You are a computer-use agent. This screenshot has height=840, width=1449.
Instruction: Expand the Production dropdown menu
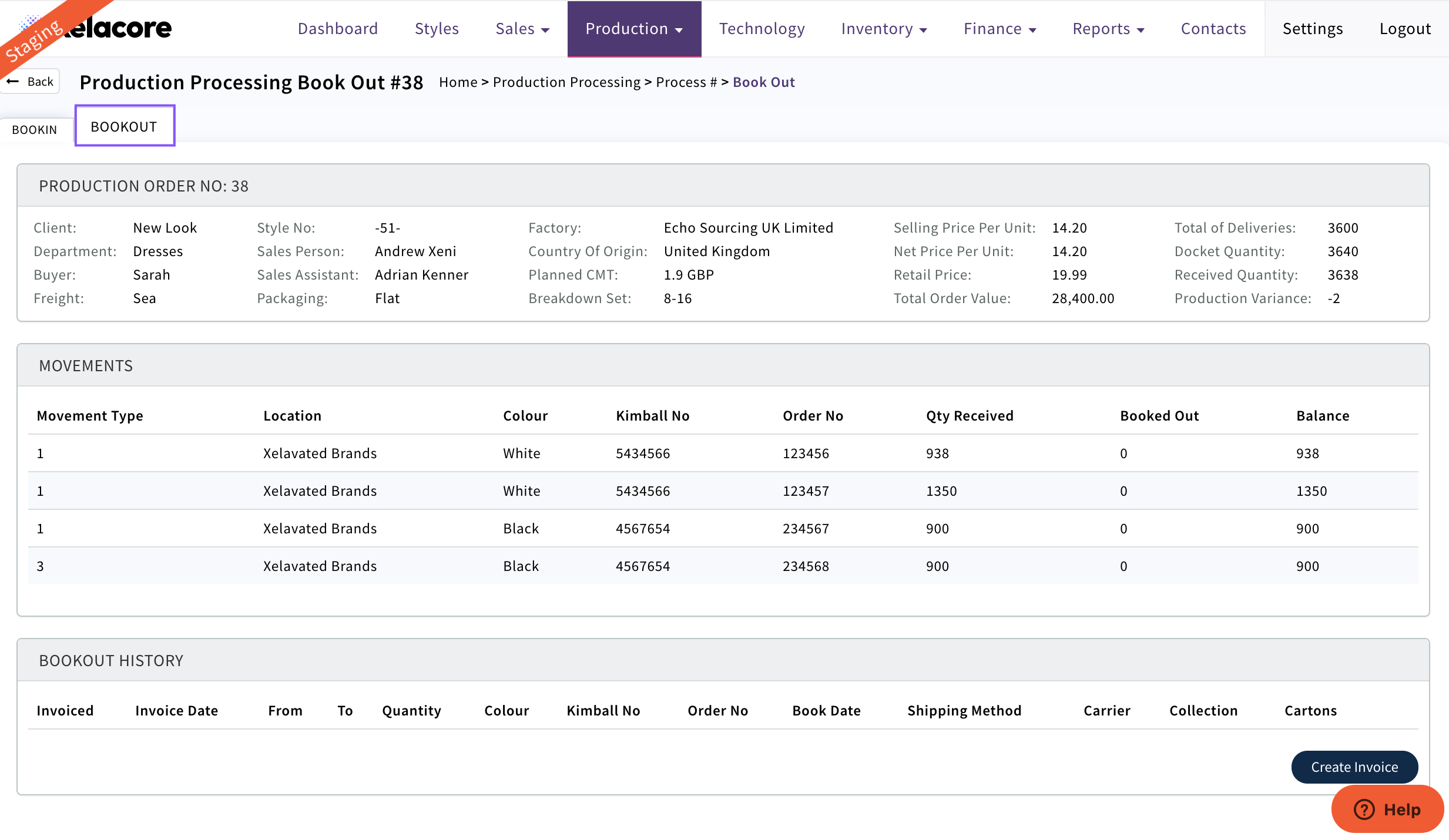point(634,29)
